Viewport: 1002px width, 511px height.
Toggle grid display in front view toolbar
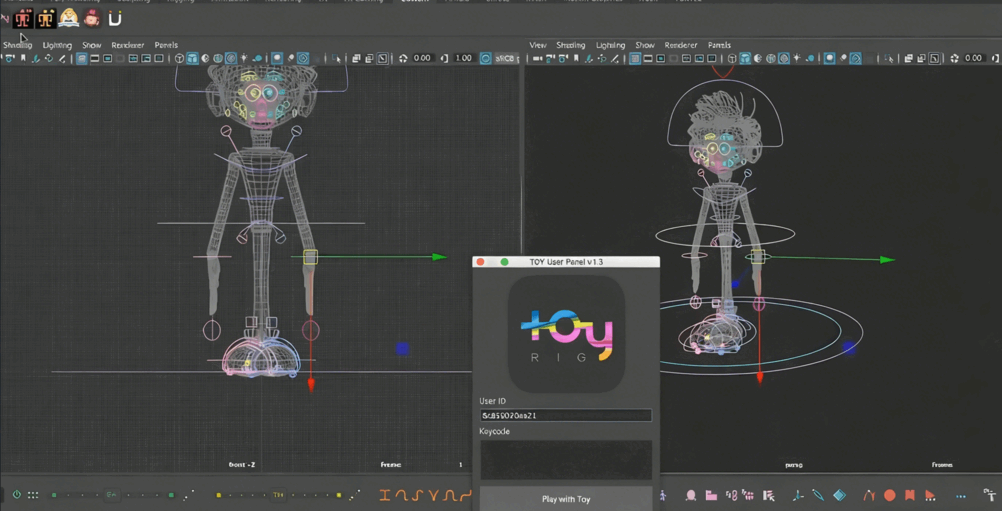82,58
